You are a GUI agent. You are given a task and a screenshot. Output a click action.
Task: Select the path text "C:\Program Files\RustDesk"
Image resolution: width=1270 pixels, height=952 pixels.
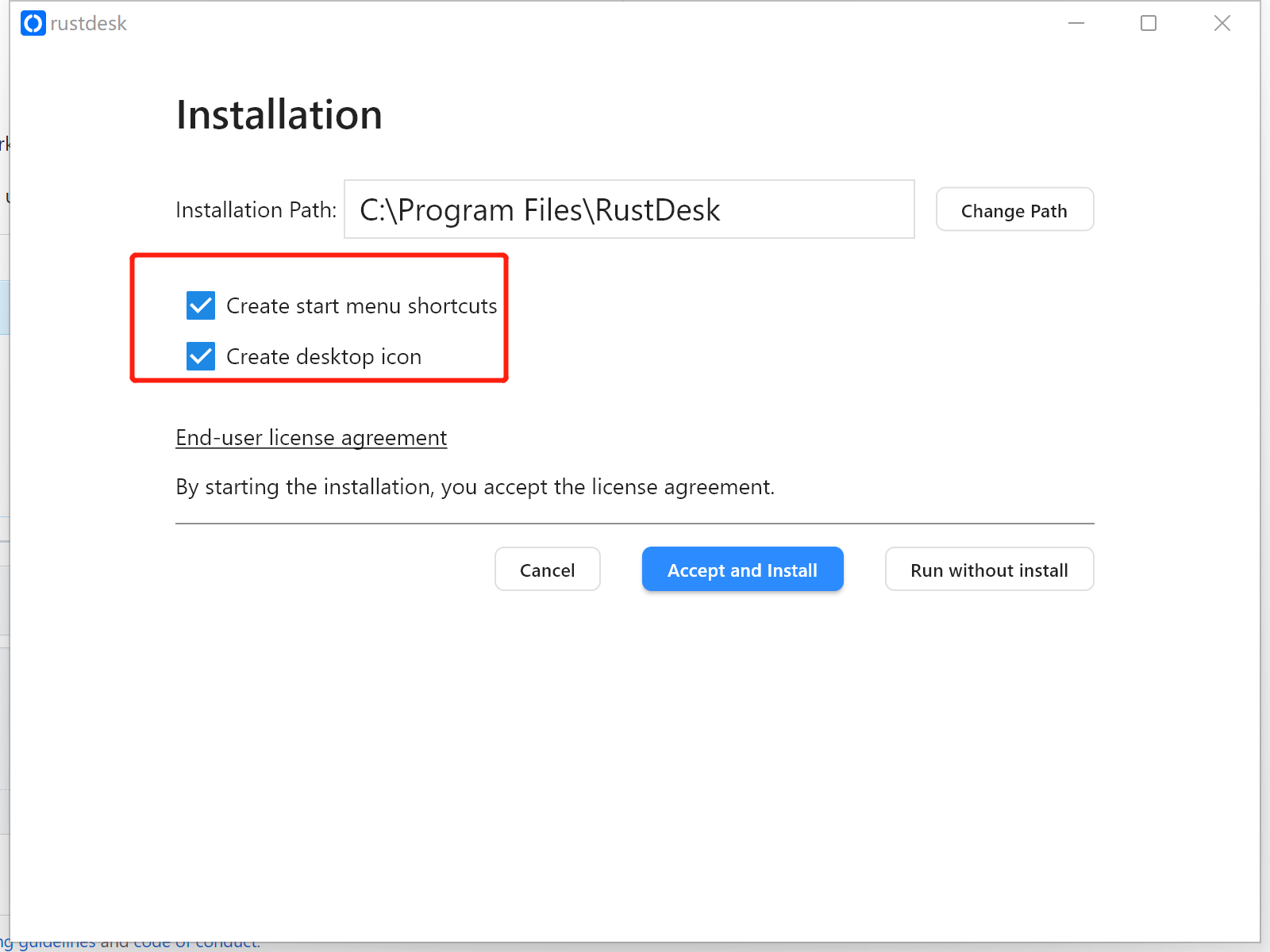[x=539, y=209]
